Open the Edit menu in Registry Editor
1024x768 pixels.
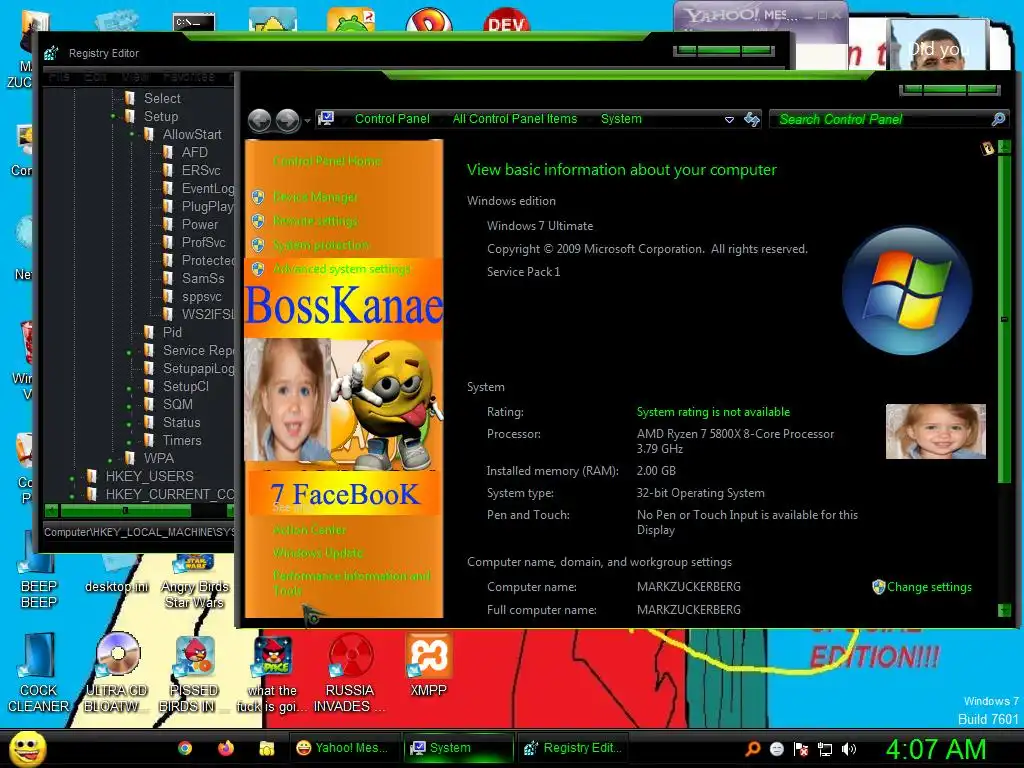[95, 77]
